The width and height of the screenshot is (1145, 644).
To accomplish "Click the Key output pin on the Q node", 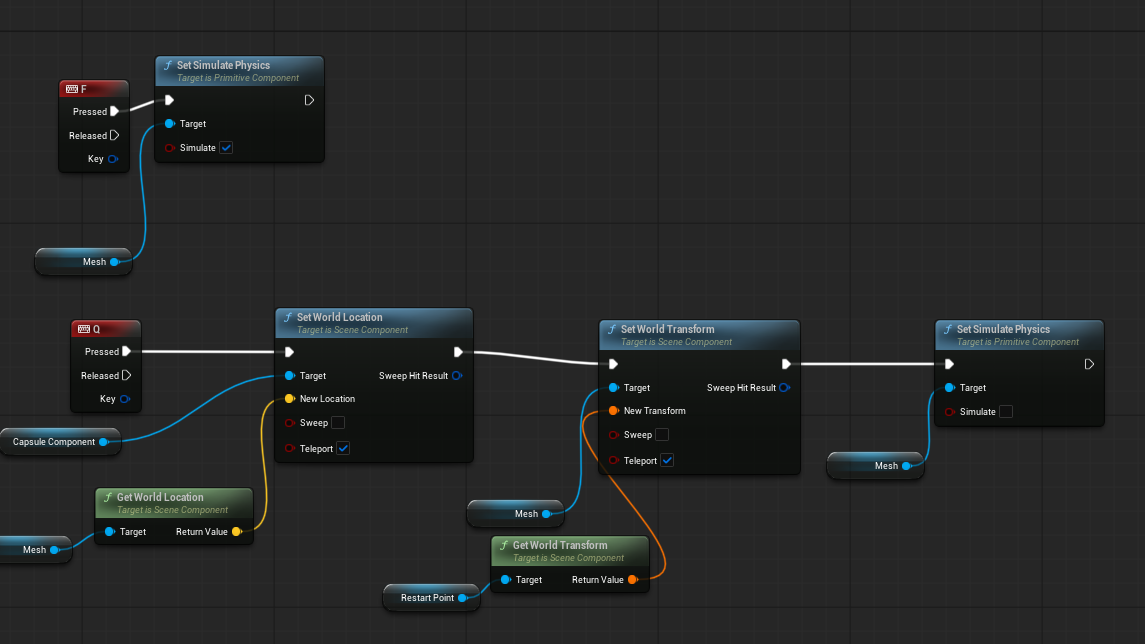I will 125,399.
